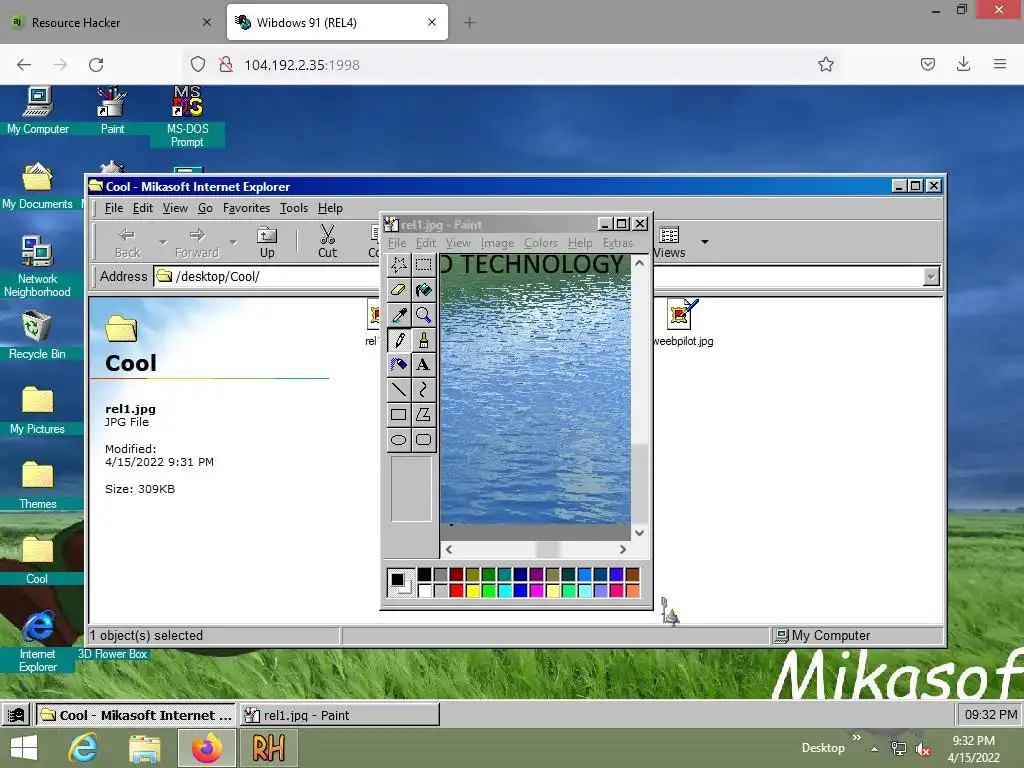Choose the Eraser tool in Paint
This screenshot has height=768, width=1024.
coord(398,290)
